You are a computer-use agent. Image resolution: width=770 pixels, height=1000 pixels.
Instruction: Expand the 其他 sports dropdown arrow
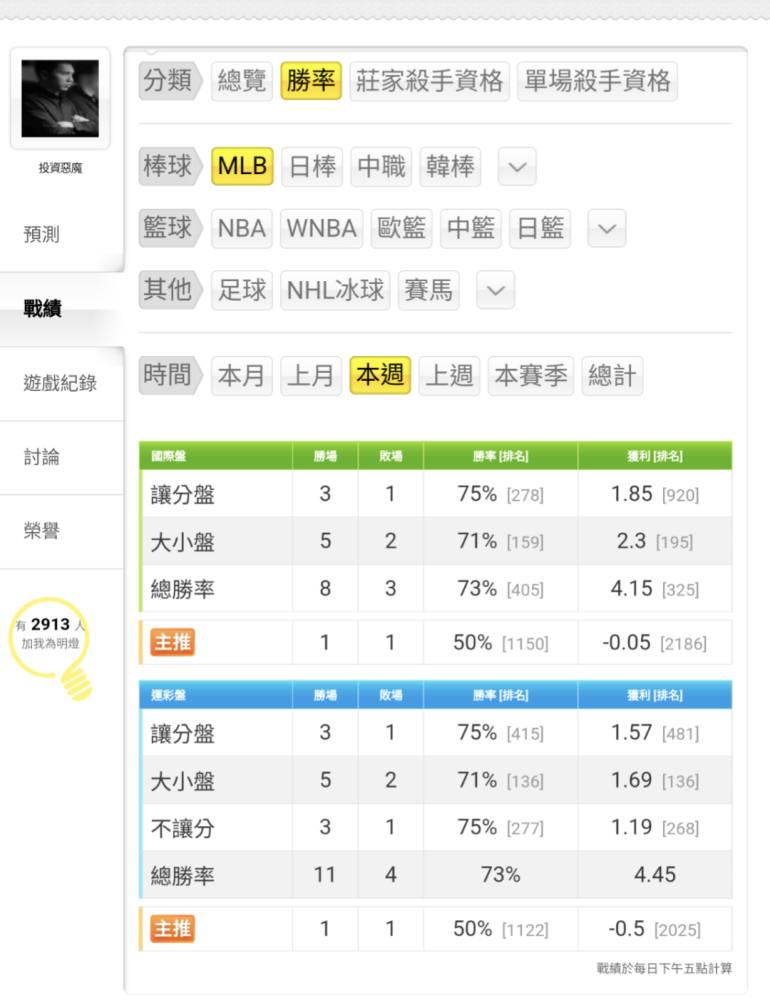496,290
